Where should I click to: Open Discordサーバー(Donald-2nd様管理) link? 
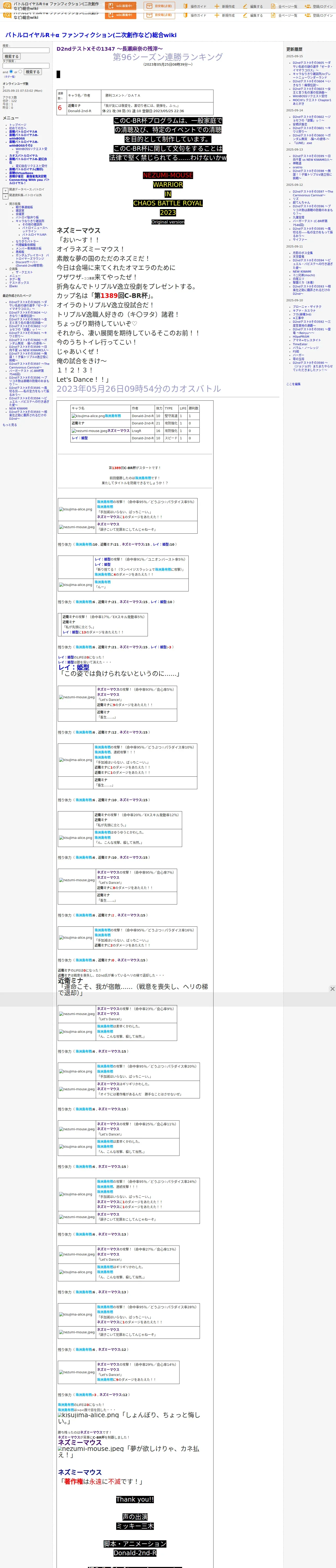[29, 264]
